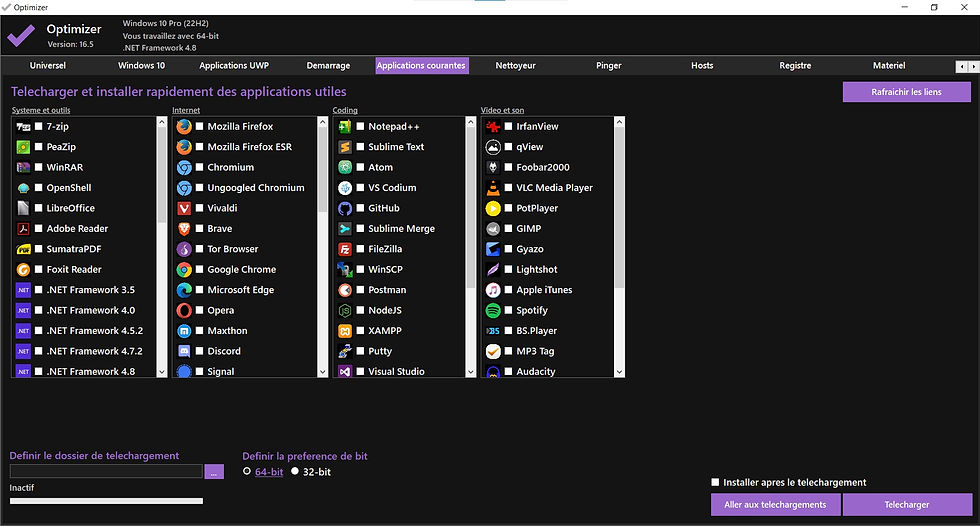980x526 pixels.
Task: Click the Vivaldi browser icon
Action: (x=184, y=209)
